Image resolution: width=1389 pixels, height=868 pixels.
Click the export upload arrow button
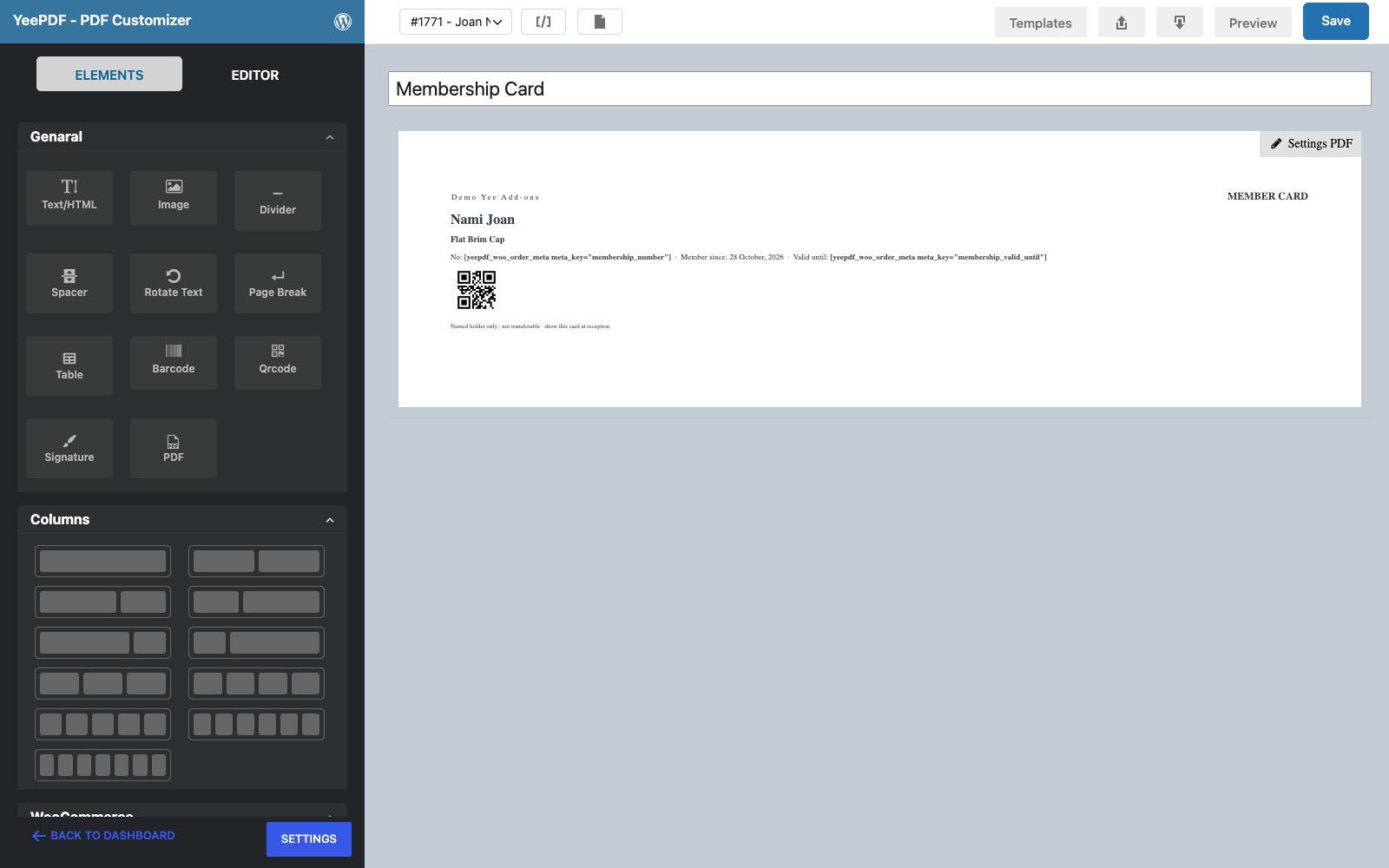pos(1122,23)
